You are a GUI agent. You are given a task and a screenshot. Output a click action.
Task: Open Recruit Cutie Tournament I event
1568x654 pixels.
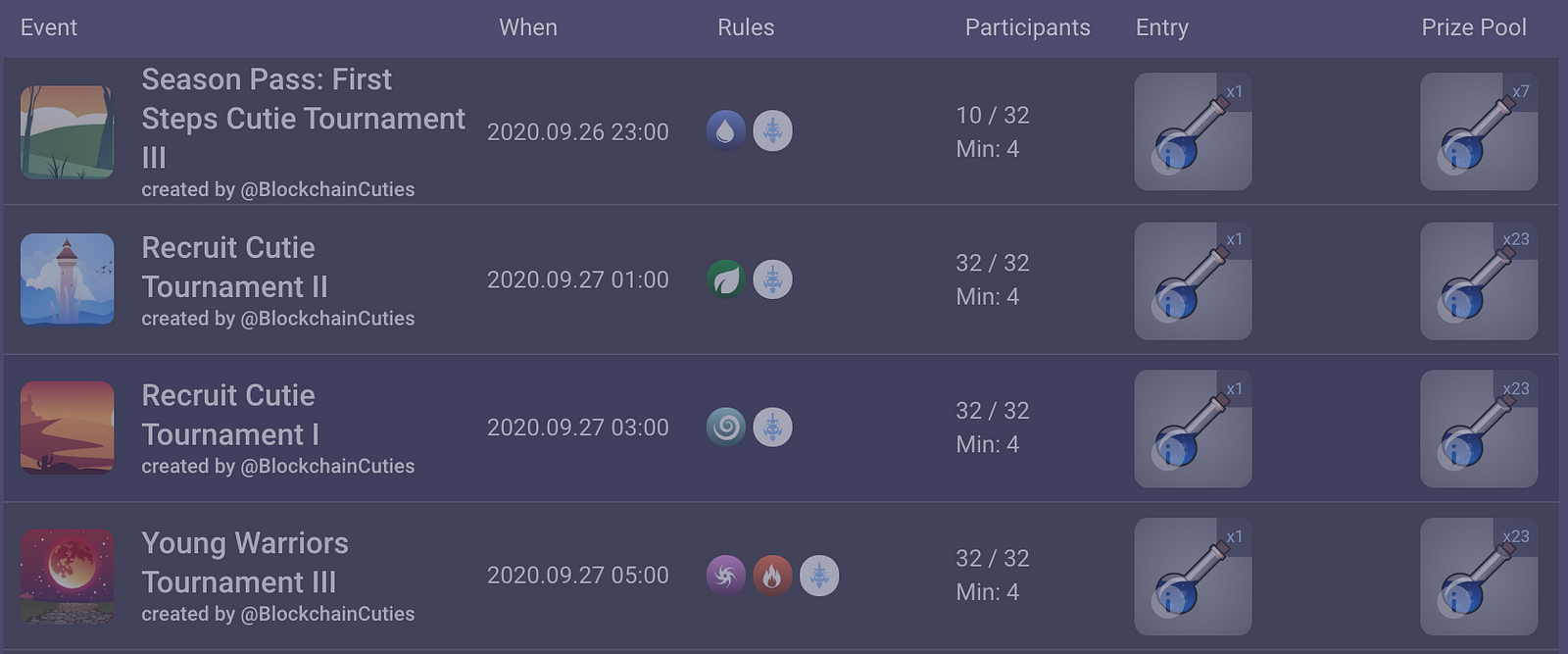click(x=230, y=415)
